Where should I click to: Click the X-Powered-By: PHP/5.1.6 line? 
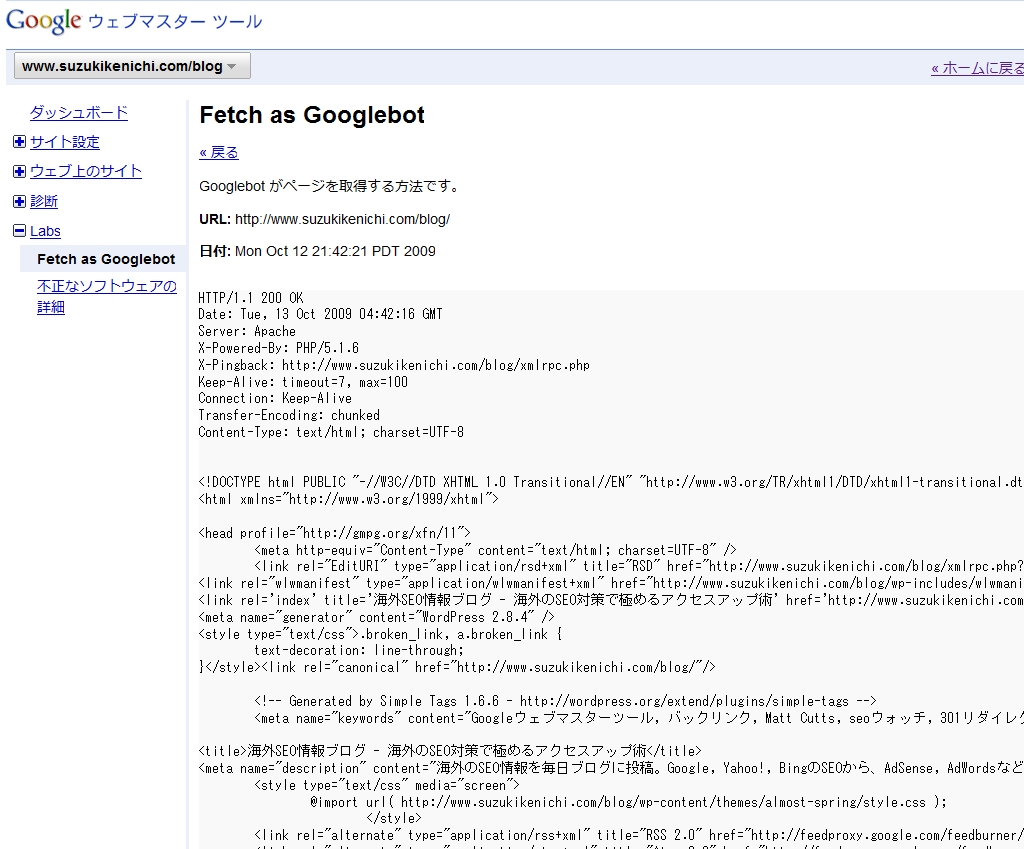tap(279, 348)
